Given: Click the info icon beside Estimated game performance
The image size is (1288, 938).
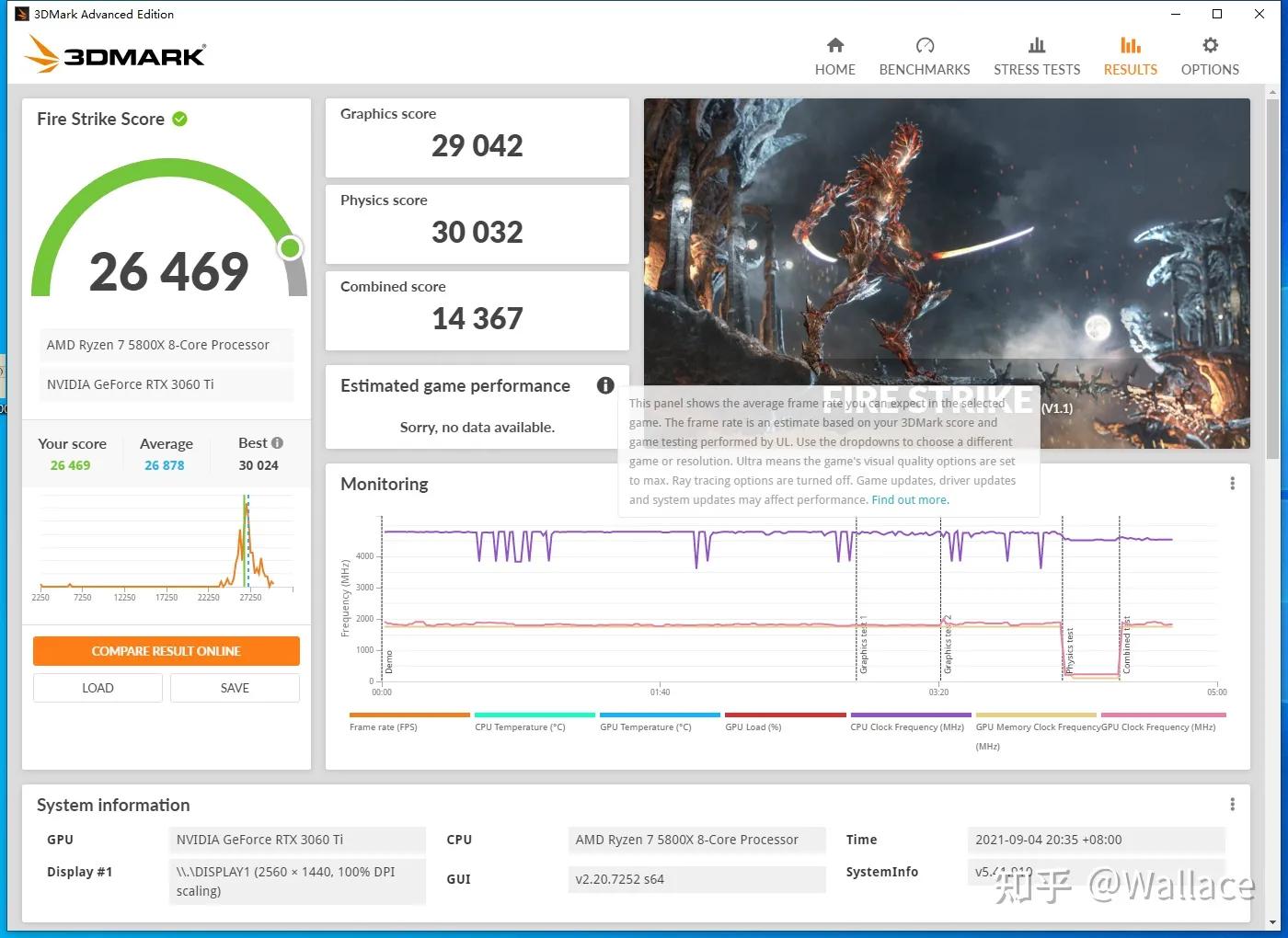Looking at the screenshot, I should pos(604,385).
